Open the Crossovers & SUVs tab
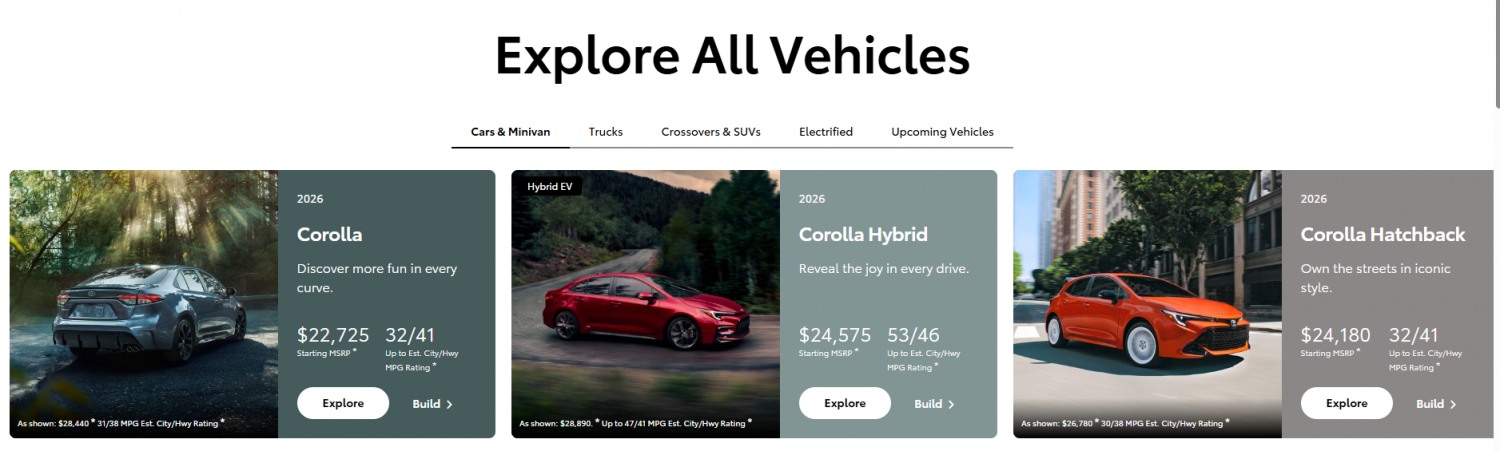The height and width of the screenshot is (451, 1500). (x=711, y=132)
